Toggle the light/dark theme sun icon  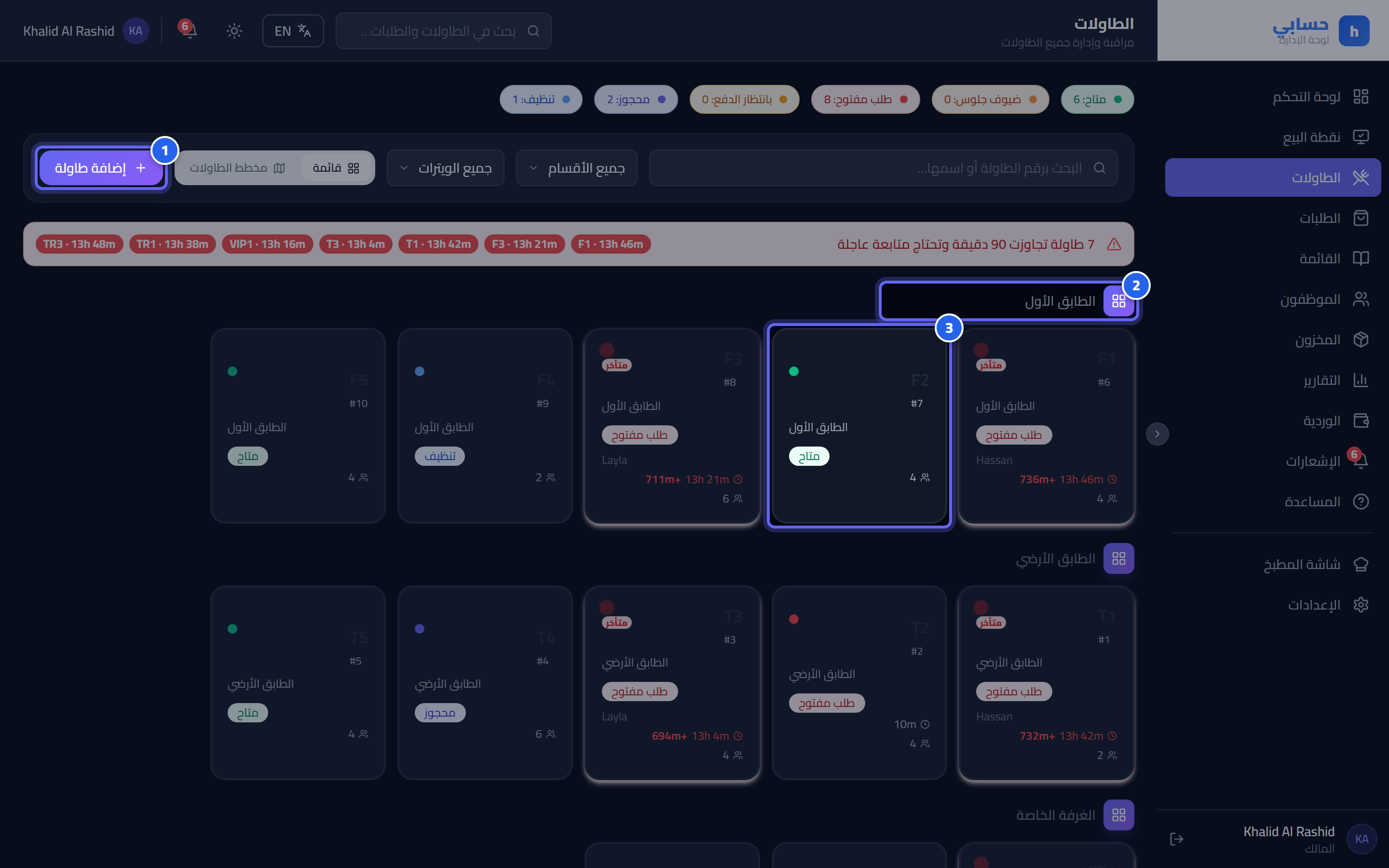pos(234,30)
